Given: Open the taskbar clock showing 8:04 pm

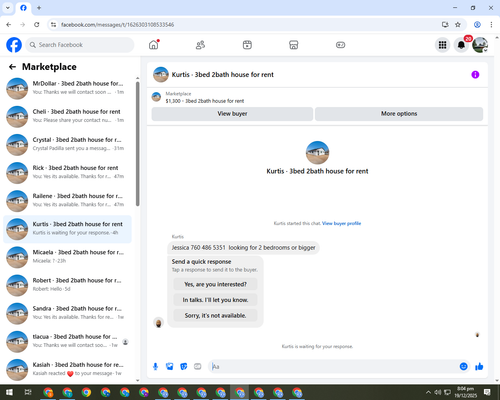Looking at the screenshot, I should (x=466, y=392).
